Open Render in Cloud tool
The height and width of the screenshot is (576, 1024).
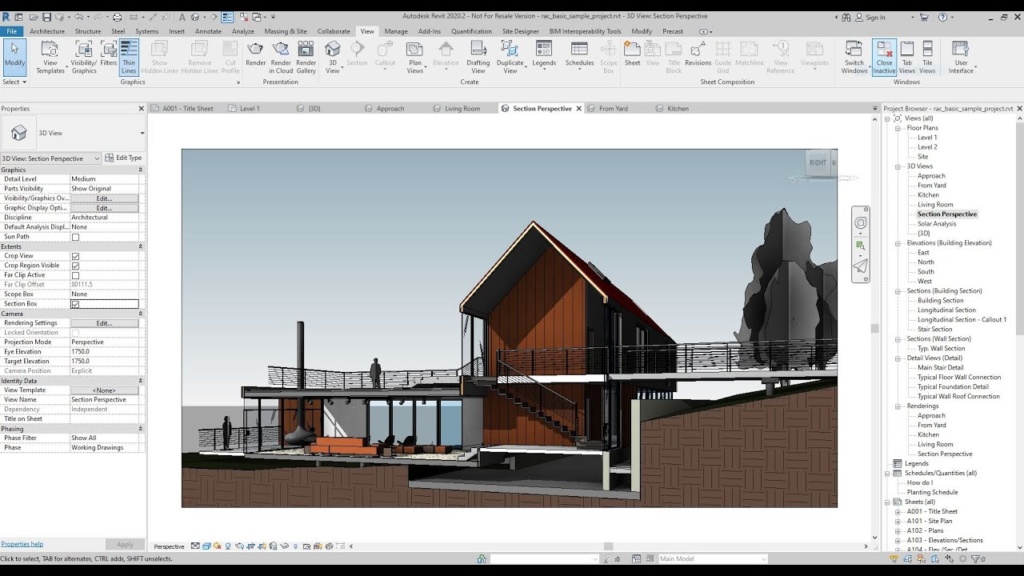coord(281,54)
